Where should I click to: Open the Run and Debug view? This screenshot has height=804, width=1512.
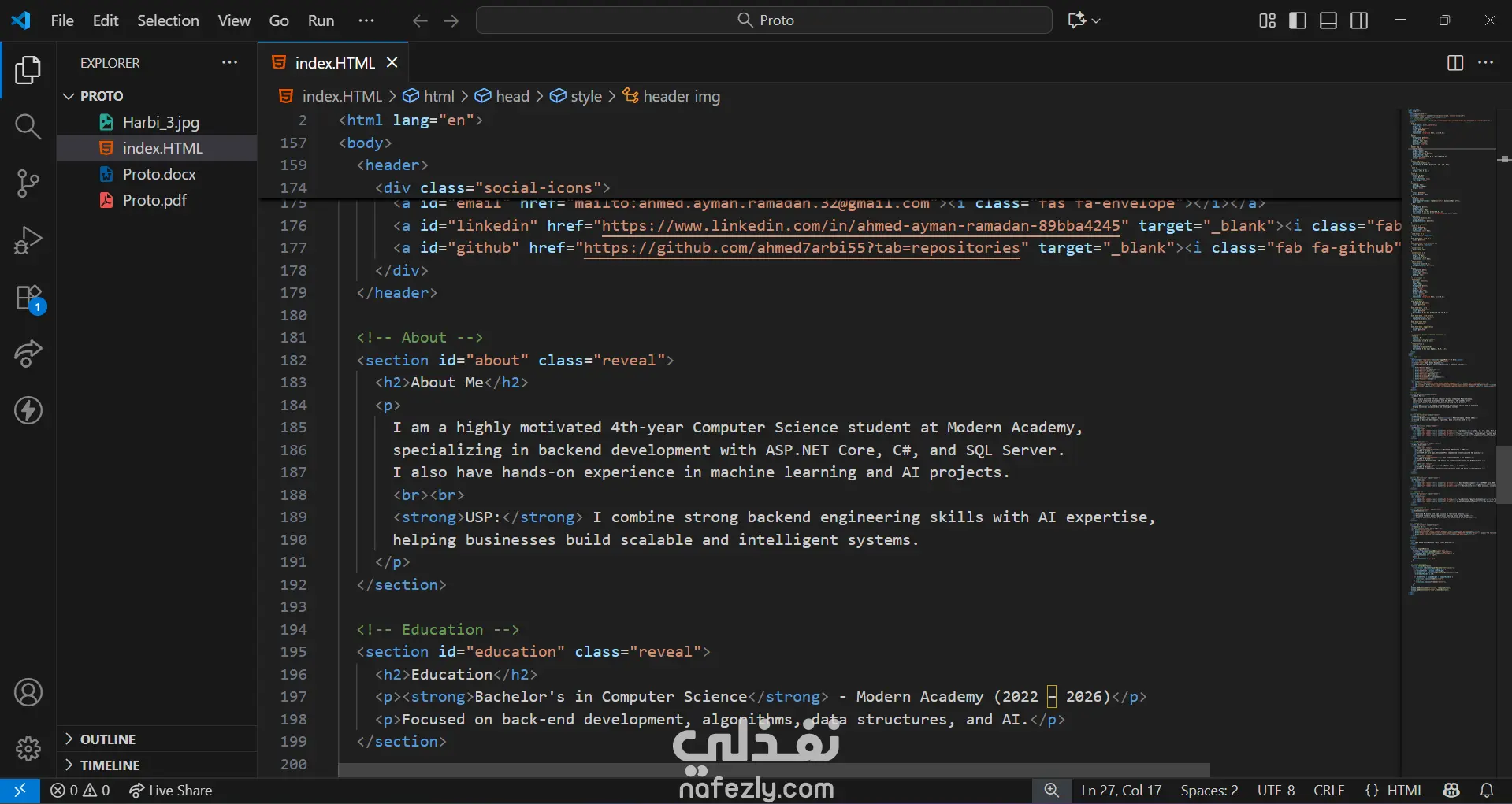click(x=28, y=240)
